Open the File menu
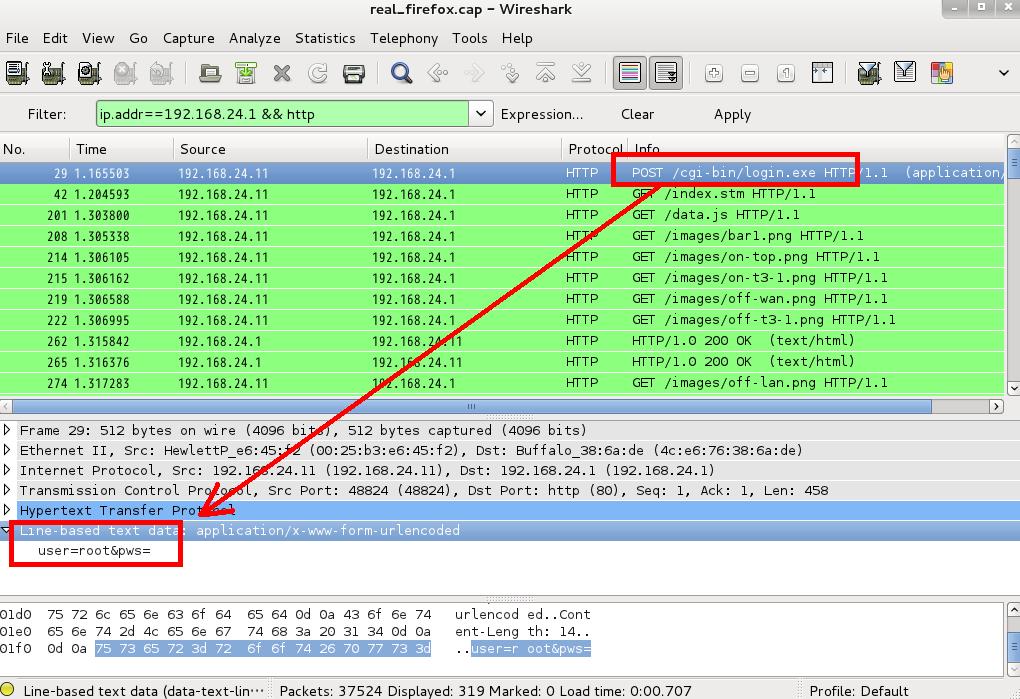 point(17,38)
